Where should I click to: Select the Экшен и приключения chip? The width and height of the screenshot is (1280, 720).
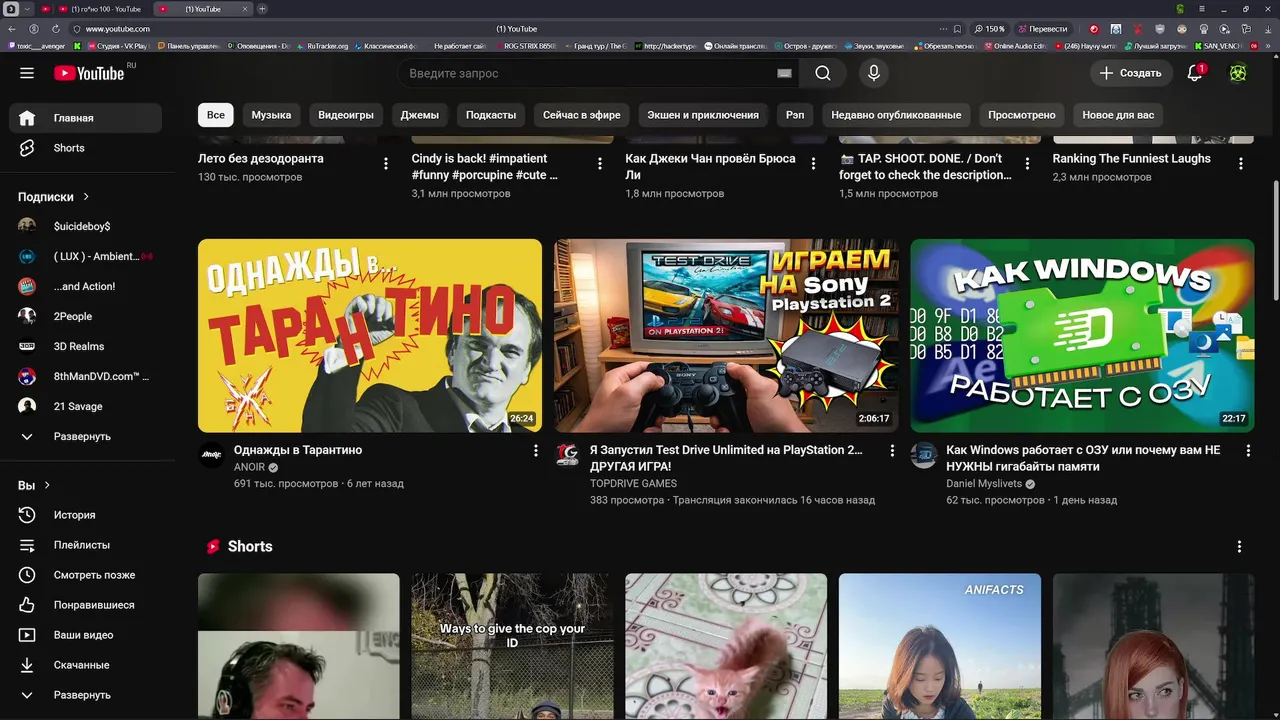click(x=703, y=115)
